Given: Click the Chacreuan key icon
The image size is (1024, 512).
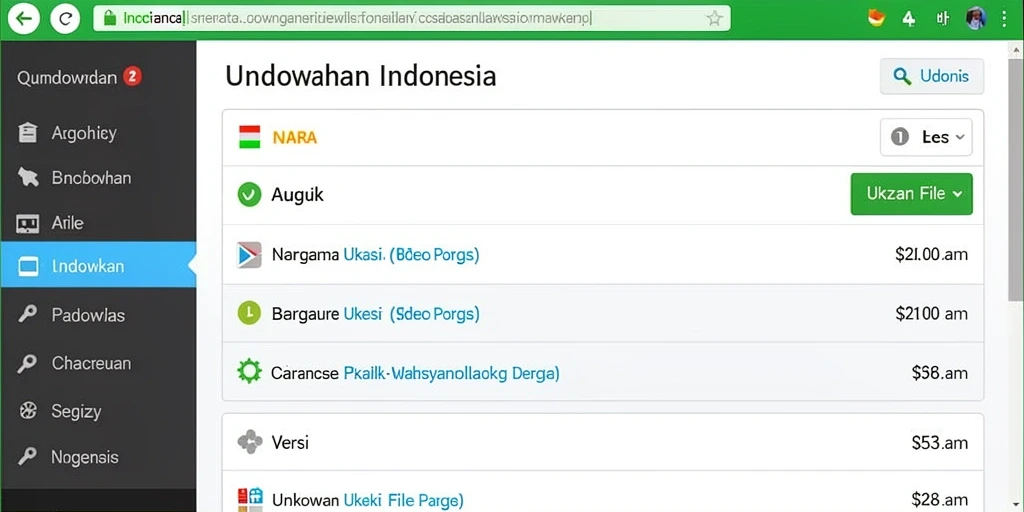Looking at the screenshot, I should (27, 363).
